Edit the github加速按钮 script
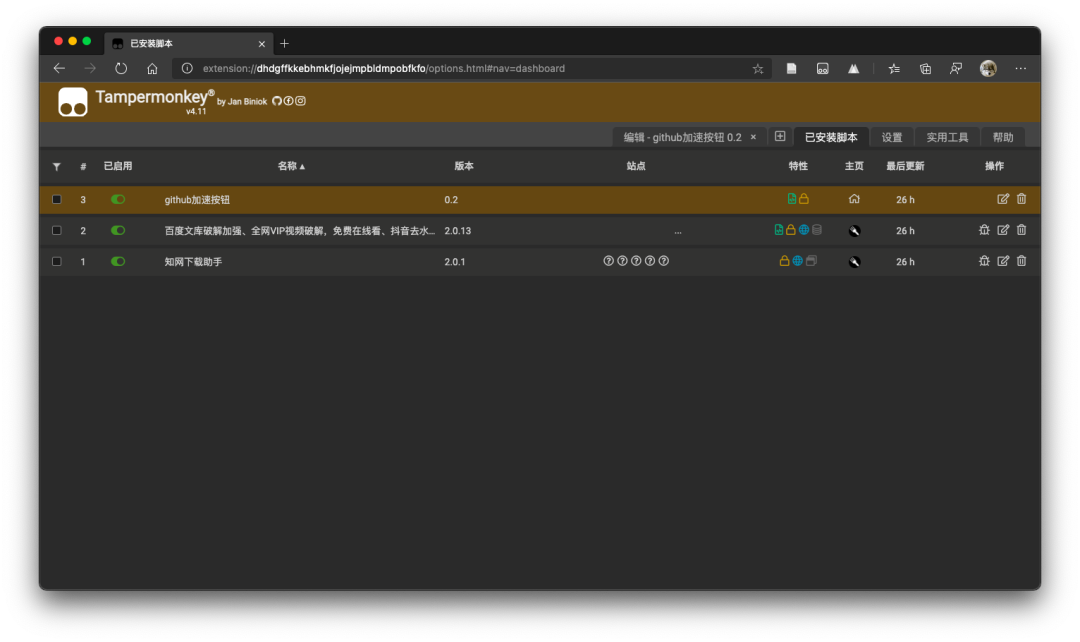The image size is (1080, 642). pyautogui.click(x=1003, y=199)
